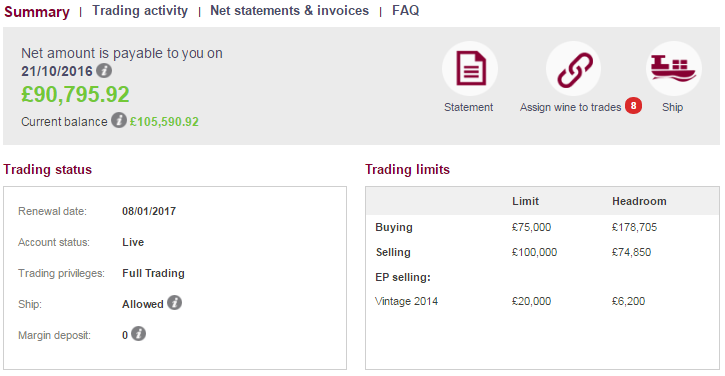Screen dimensions: 725x376
Task: Click the £105,590.92 current balance amount
Action: [x=164, y=122]
